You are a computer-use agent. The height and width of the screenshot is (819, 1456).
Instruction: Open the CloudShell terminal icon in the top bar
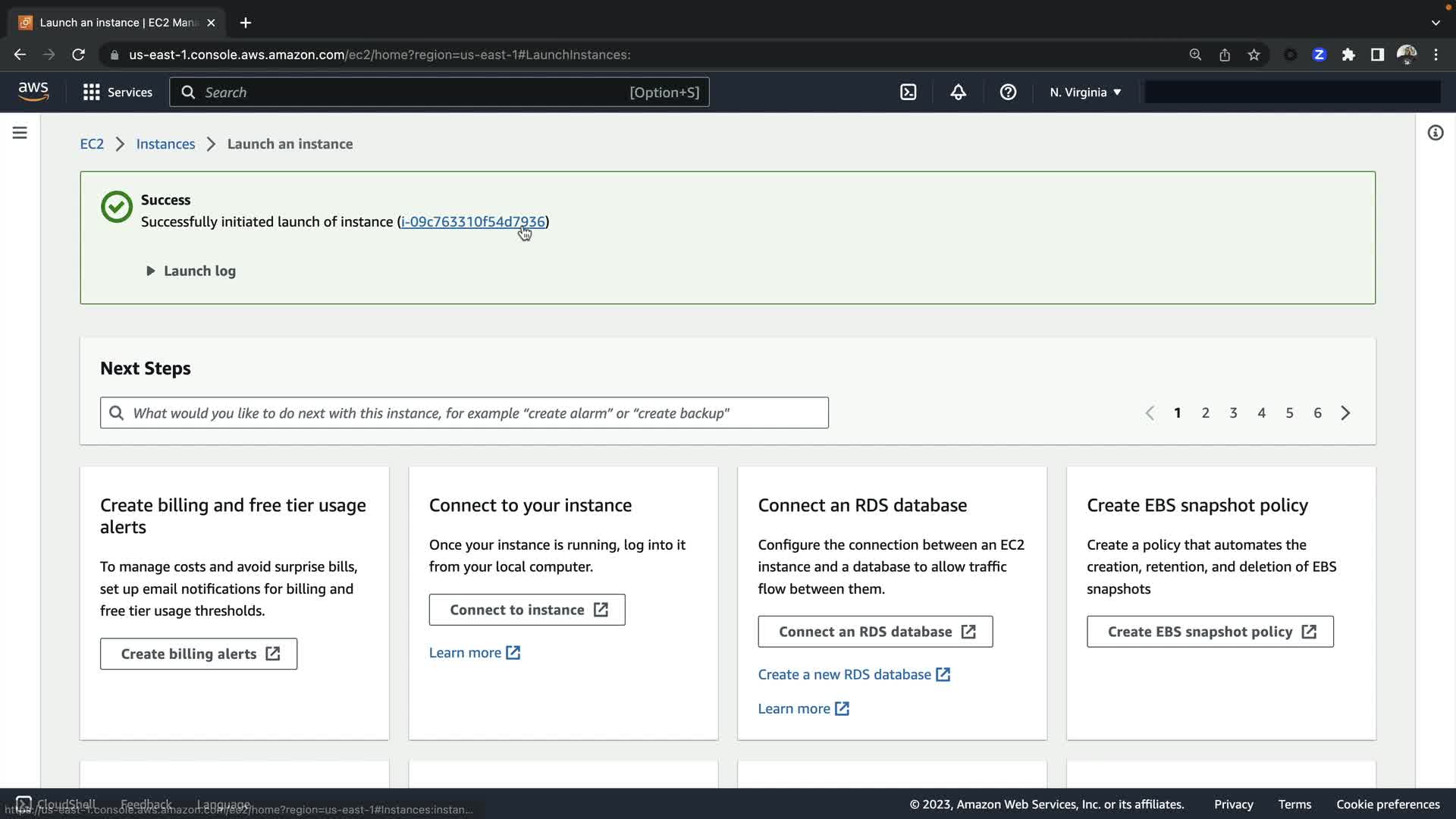pyautogui.click(x=908, y=93)
